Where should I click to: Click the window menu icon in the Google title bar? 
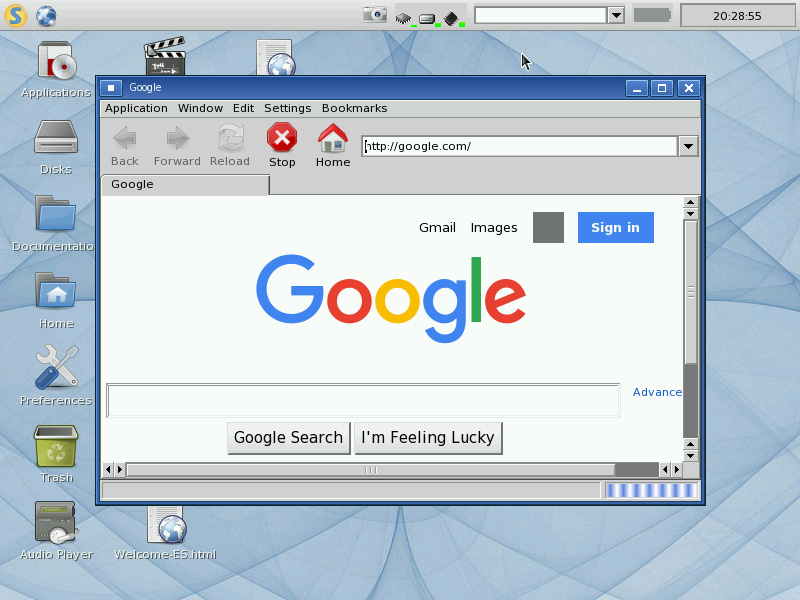point(111,88)
